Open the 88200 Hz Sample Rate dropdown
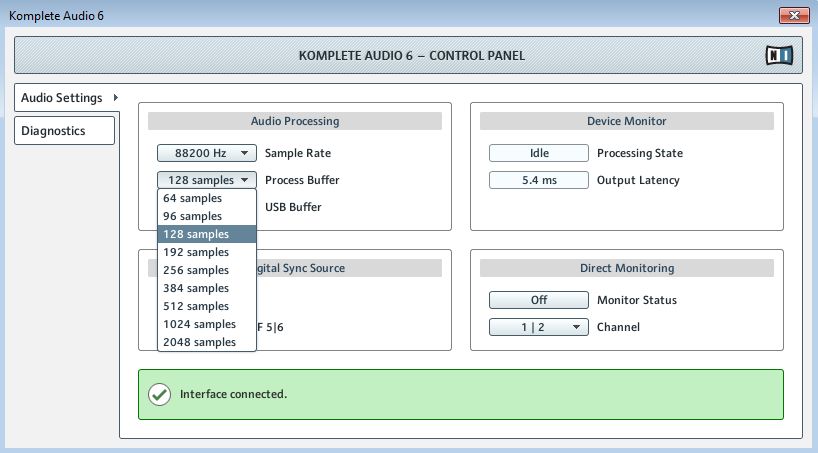Viewport: 818px width, 453px height. pos(207,153)
